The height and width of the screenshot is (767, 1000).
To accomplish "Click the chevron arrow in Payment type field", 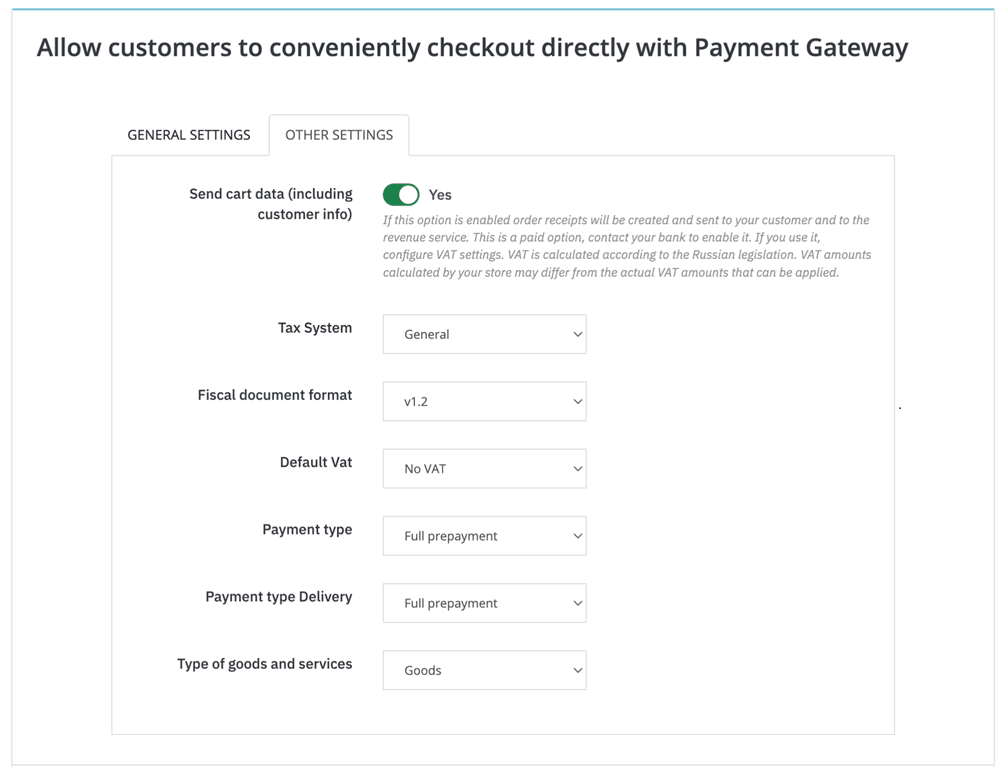I will click(577, 536).
